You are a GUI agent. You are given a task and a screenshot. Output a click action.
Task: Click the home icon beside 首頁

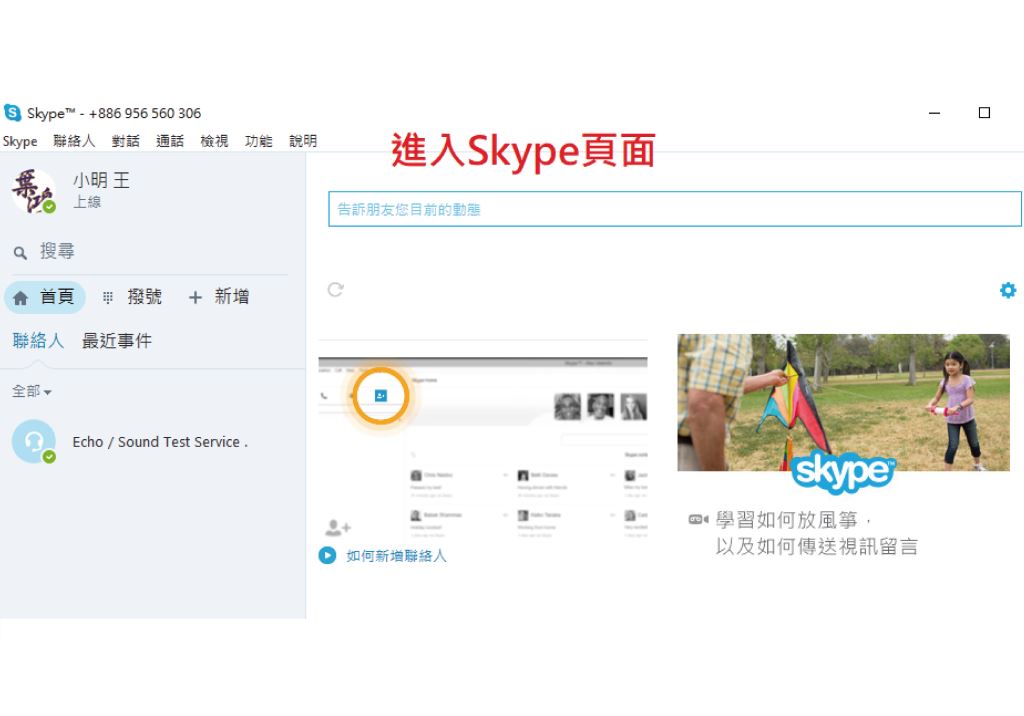20,298
